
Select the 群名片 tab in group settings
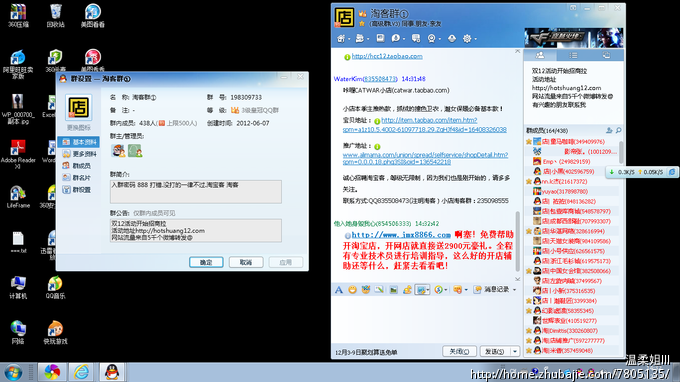pyautogui.click(x=78, y=178)
